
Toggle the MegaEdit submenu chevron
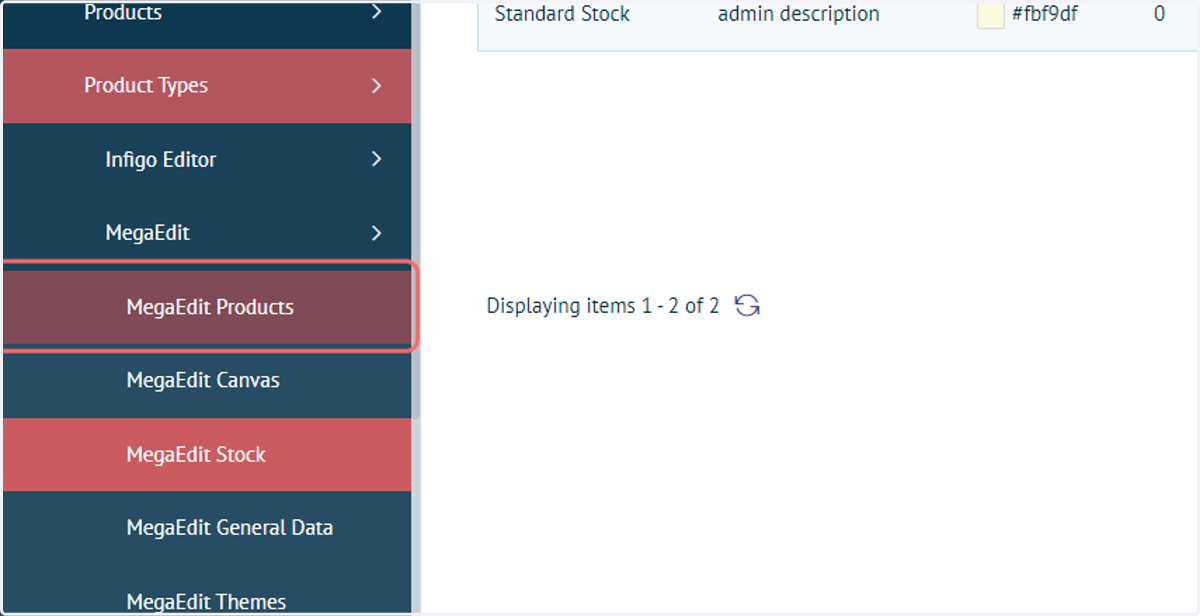click(376, 233)
